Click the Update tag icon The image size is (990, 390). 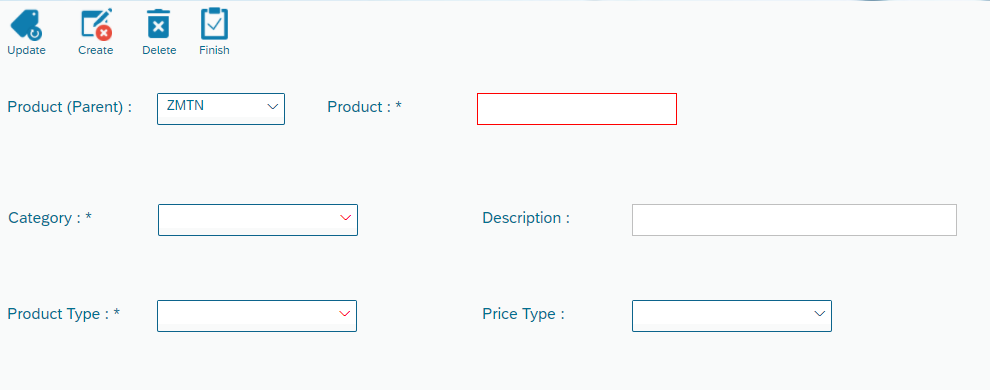click(x=26, y=24)
